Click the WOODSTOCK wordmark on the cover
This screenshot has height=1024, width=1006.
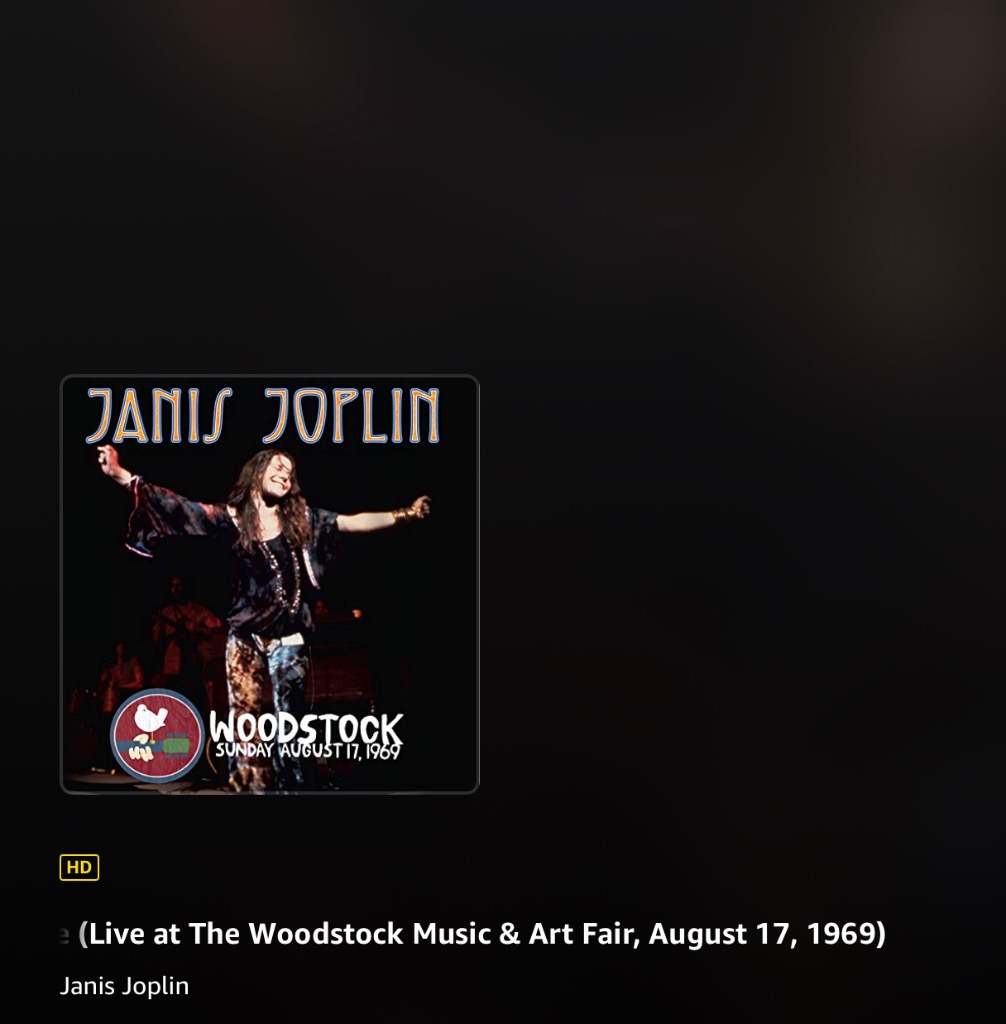(306, 728)
